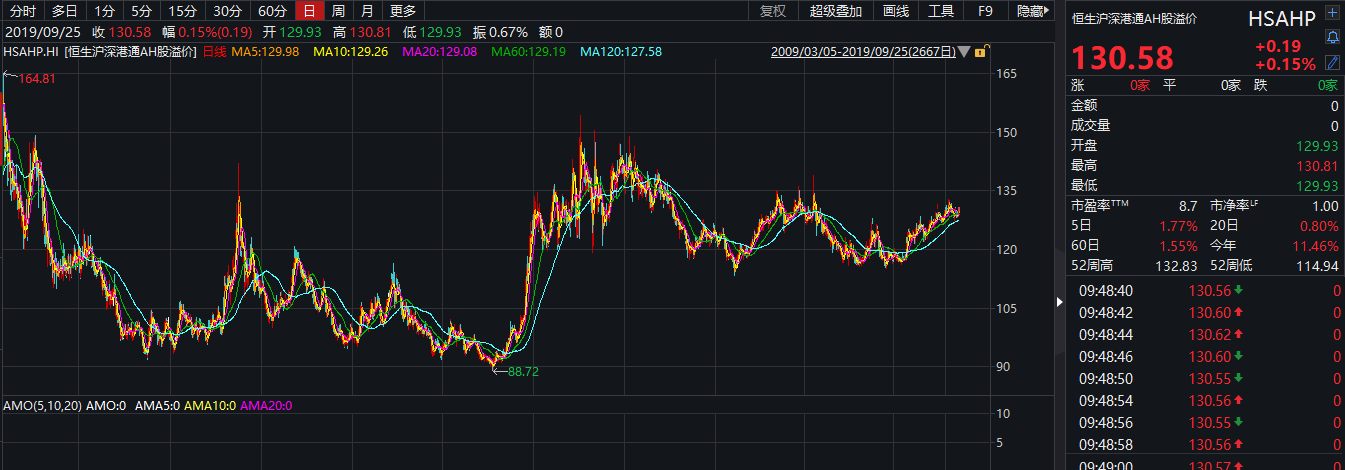Click the HSAHP ticker symbol
1345x470 pixels.
point(1281,19)
